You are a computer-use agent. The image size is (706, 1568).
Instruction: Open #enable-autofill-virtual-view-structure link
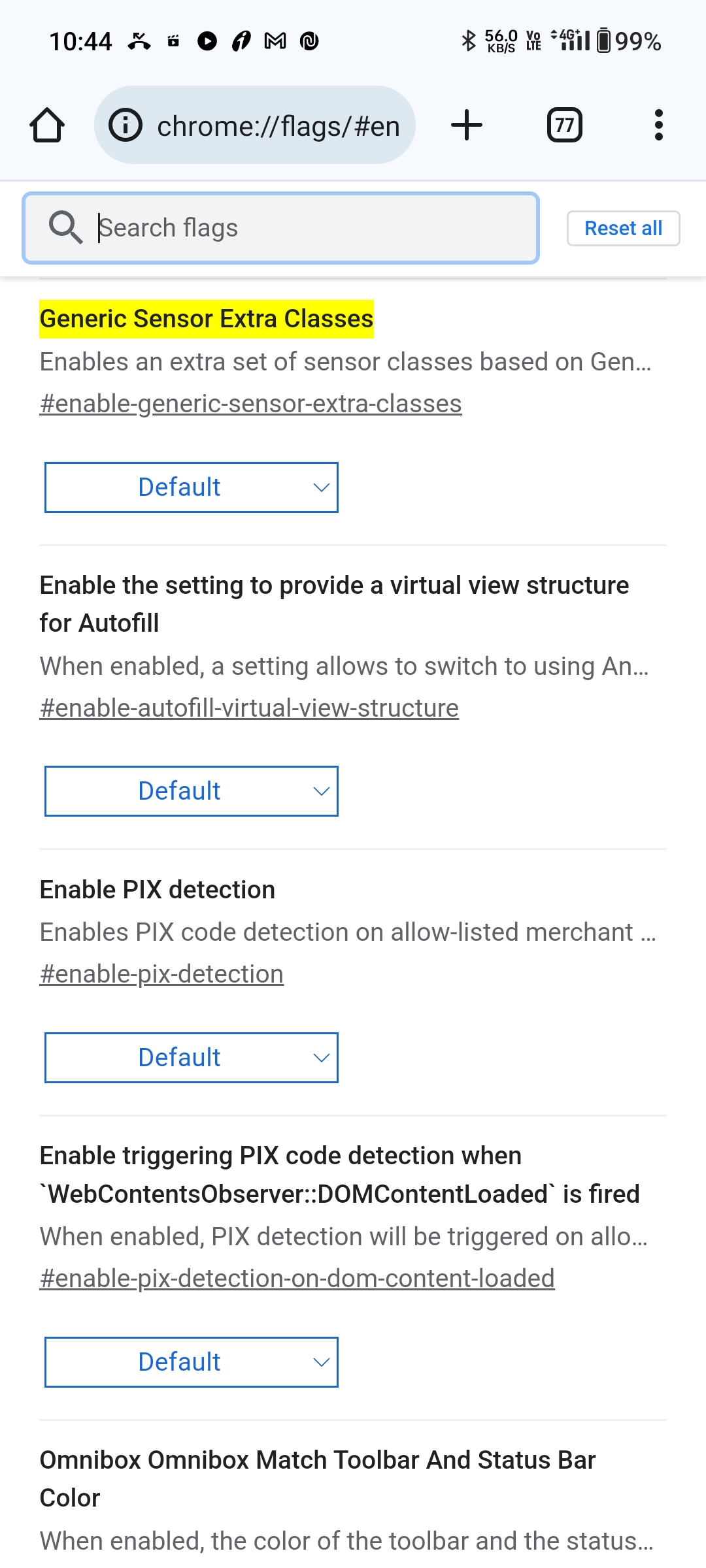coord(249,708)
